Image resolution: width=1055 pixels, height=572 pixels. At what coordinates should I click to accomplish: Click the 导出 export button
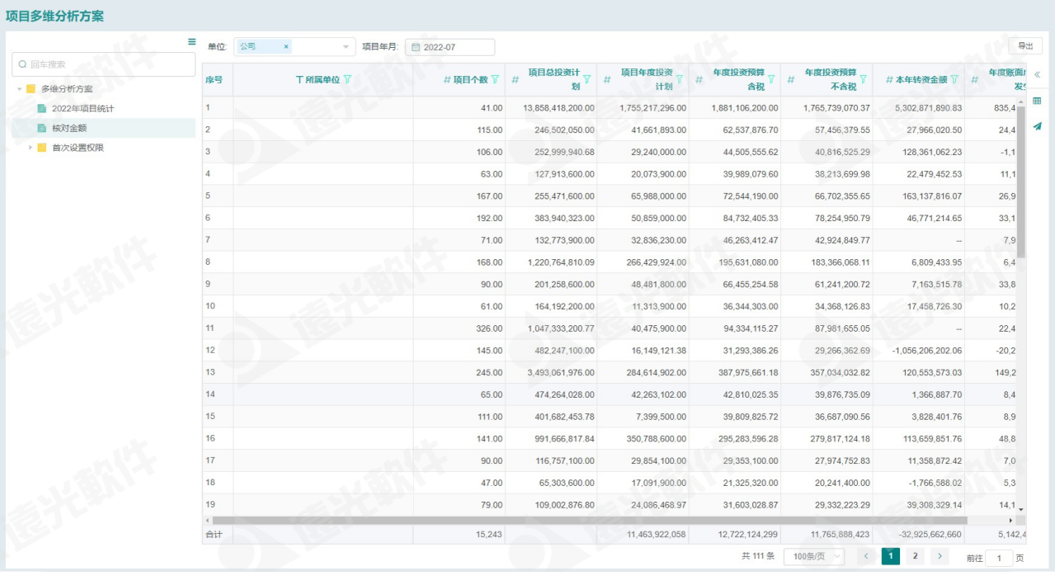point(1025,46)
